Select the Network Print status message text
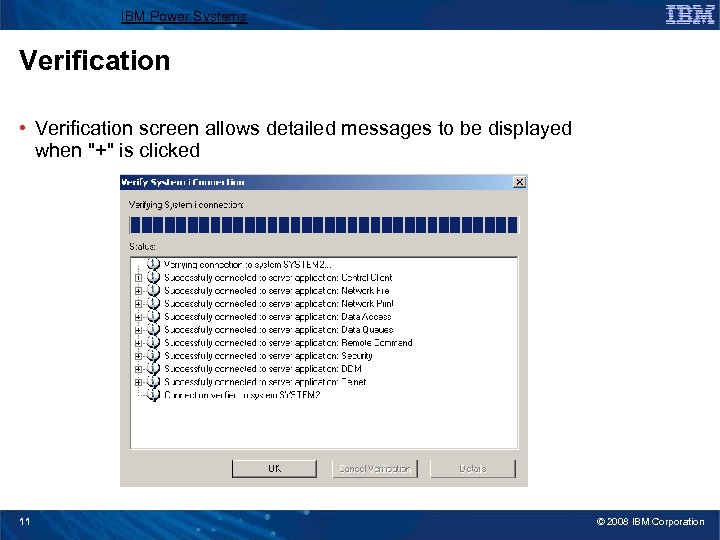Screen dimensions: 720x540 (279, 304)
